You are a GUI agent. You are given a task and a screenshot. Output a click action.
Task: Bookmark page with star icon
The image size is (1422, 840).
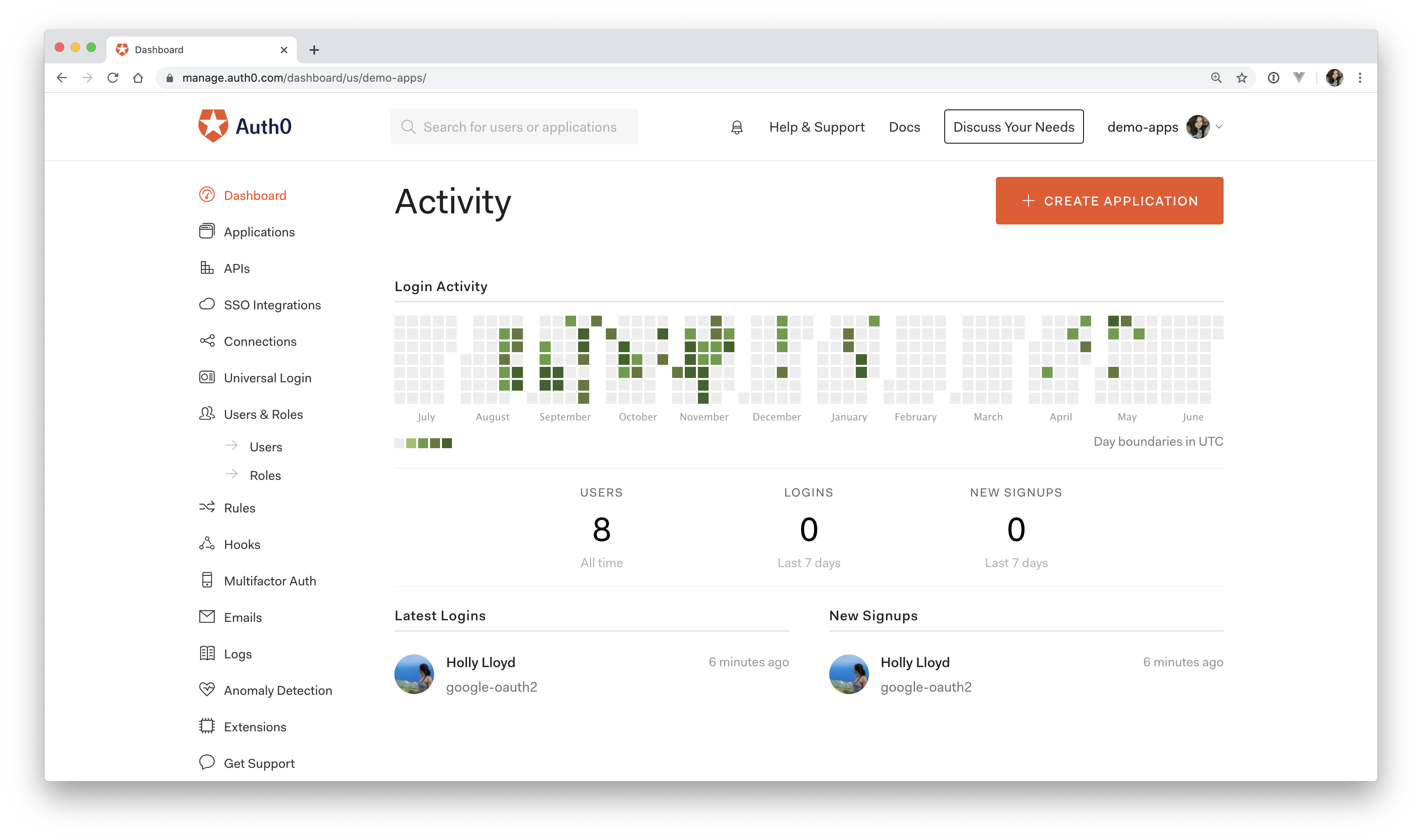pos(1241,78)
